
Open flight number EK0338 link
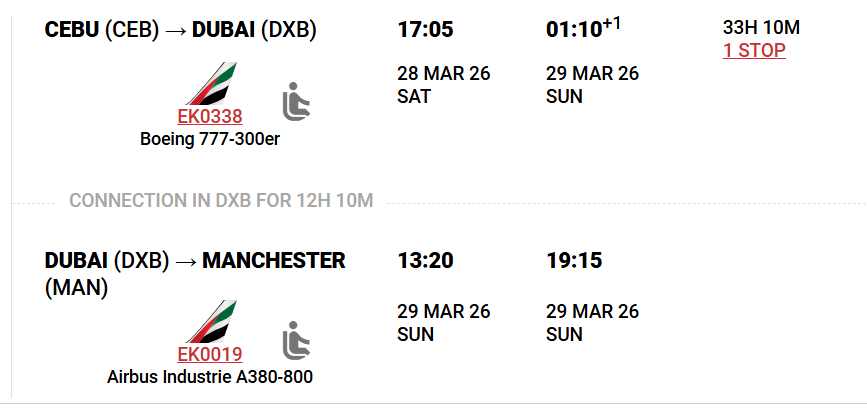tap(210, 116)
